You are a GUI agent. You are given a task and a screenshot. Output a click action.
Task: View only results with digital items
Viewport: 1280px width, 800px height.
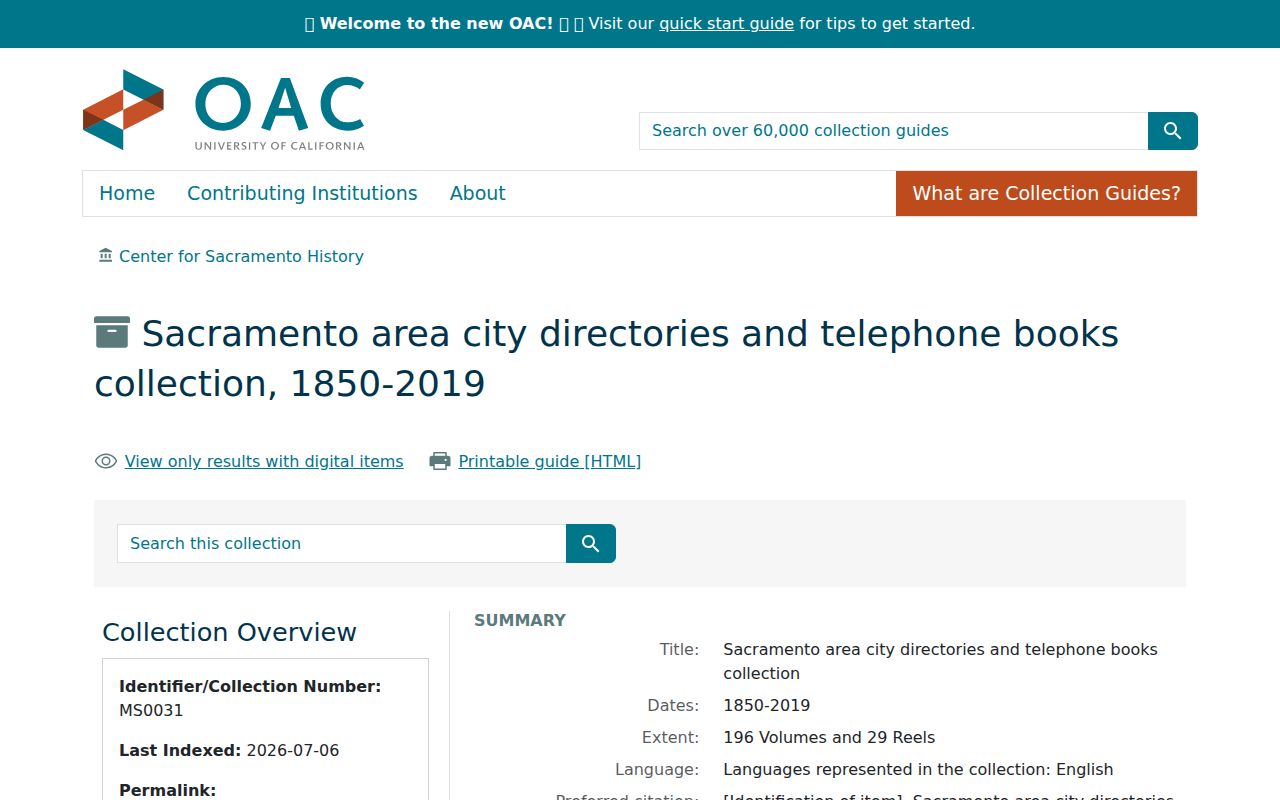coord(264,461)
